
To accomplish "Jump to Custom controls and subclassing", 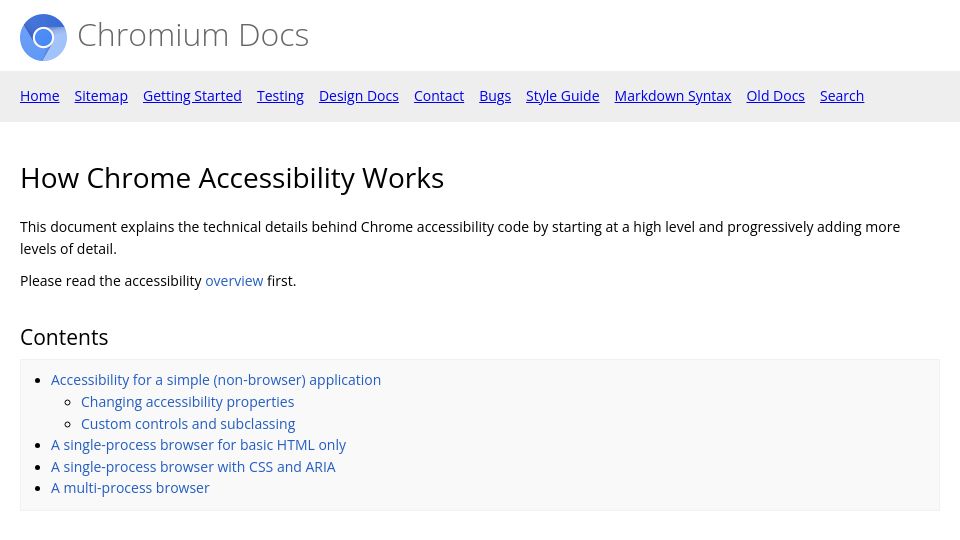I will click(188, 424).
